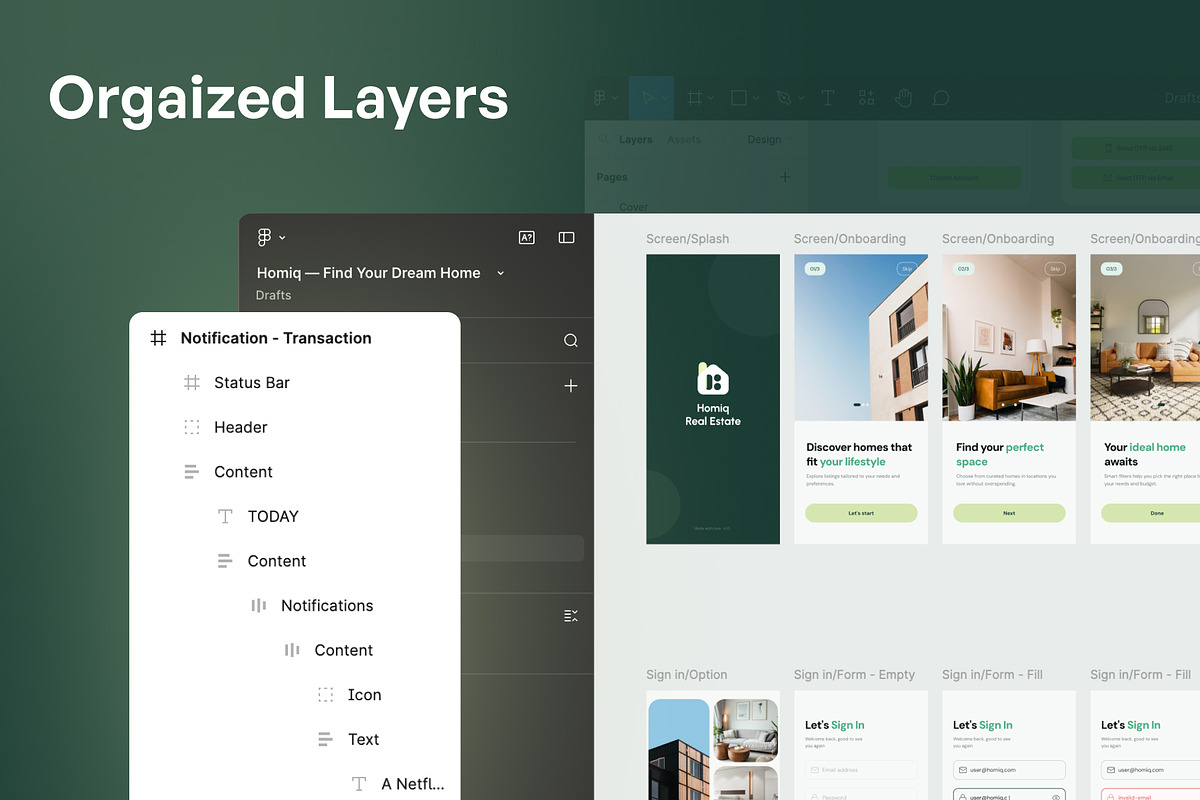Select the Frame tool in the background toolbar
This screenshot has height=800, width=1200.
(694, 98)
